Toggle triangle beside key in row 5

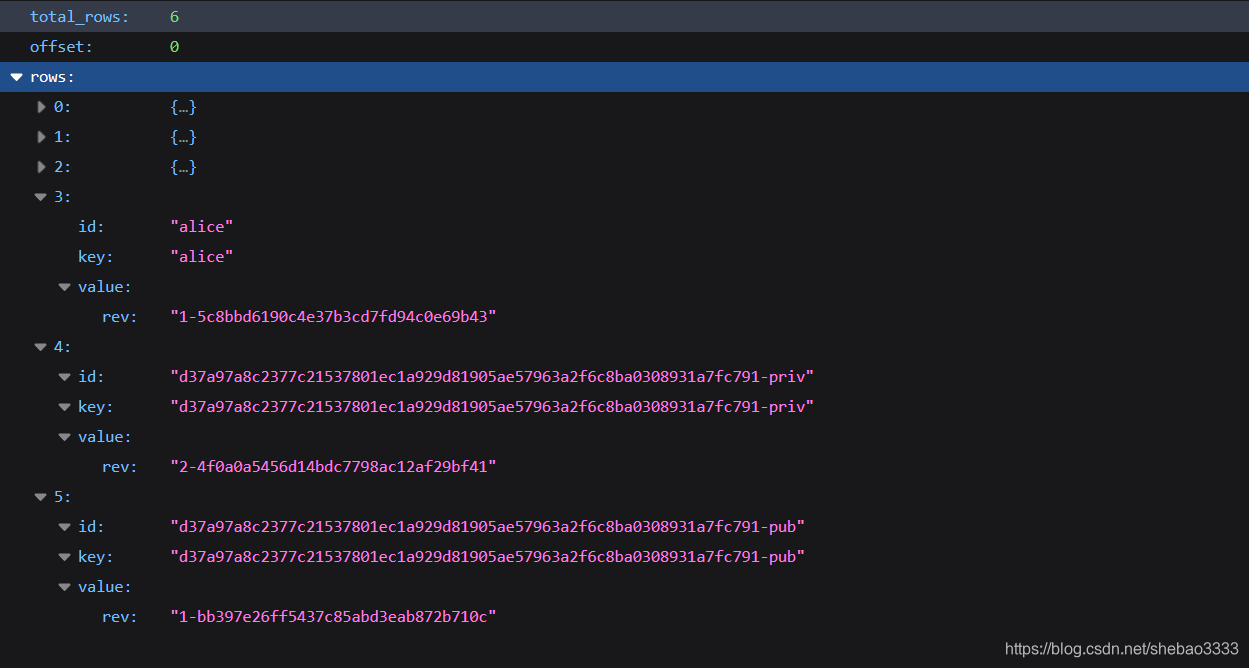[x=65, y=557]
